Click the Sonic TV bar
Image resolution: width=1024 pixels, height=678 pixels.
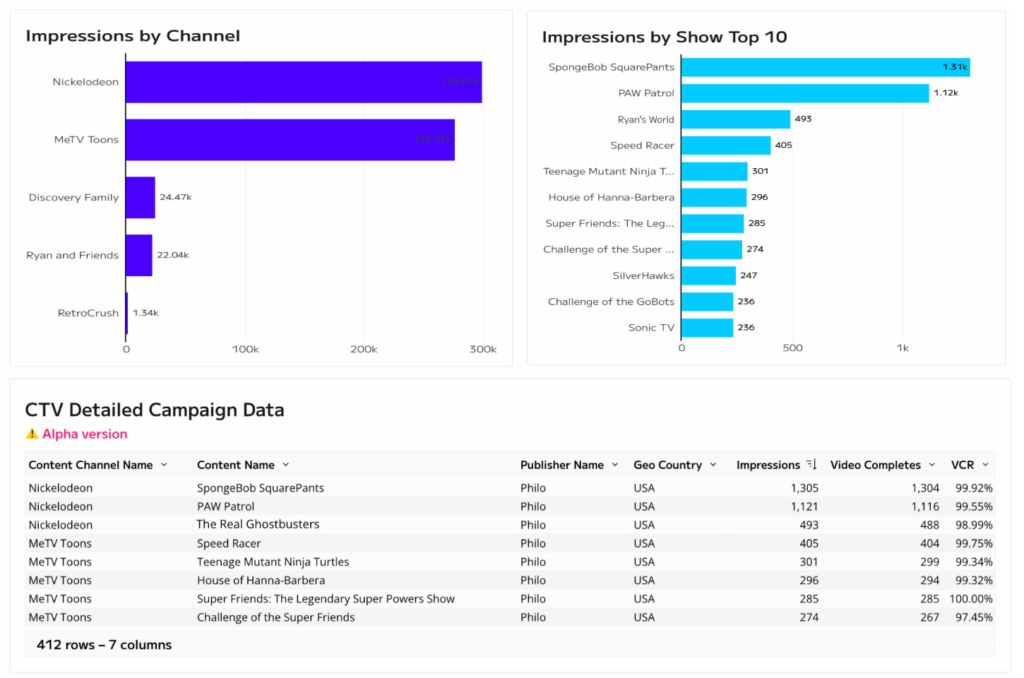(x=707, y=328)
